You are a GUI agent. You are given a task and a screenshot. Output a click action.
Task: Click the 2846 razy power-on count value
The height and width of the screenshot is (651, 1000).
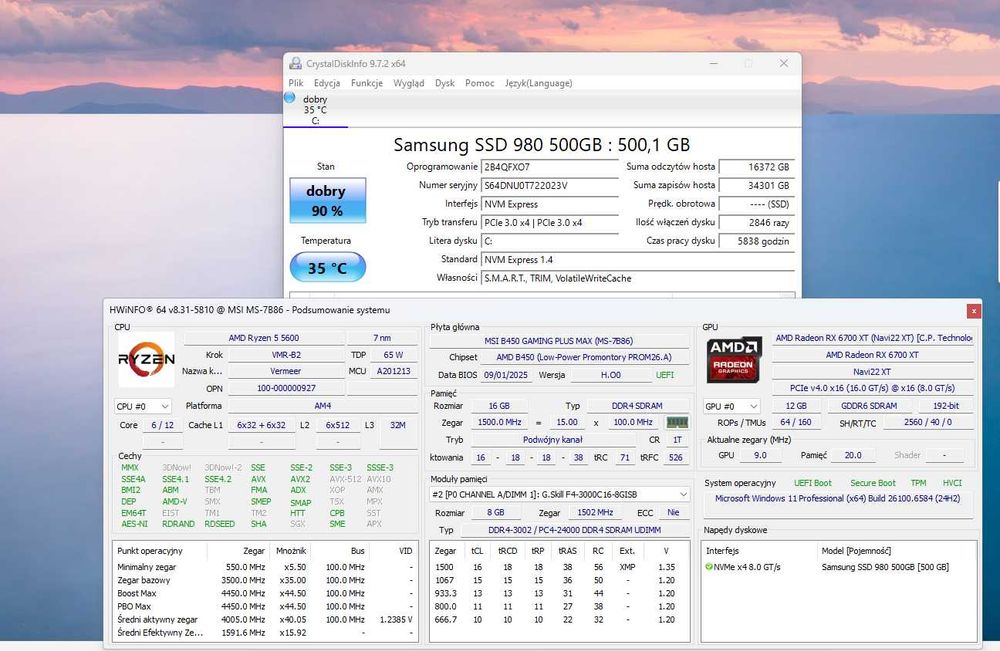tap(756, 223)
